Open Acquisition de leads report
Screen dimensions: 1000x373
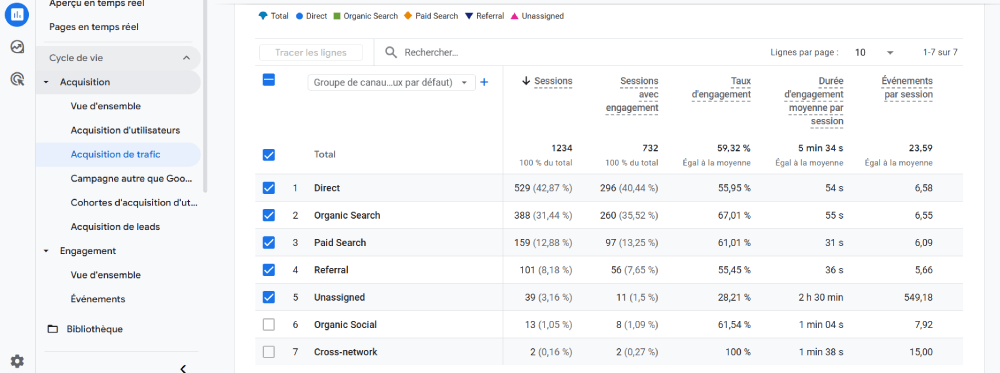115,227
